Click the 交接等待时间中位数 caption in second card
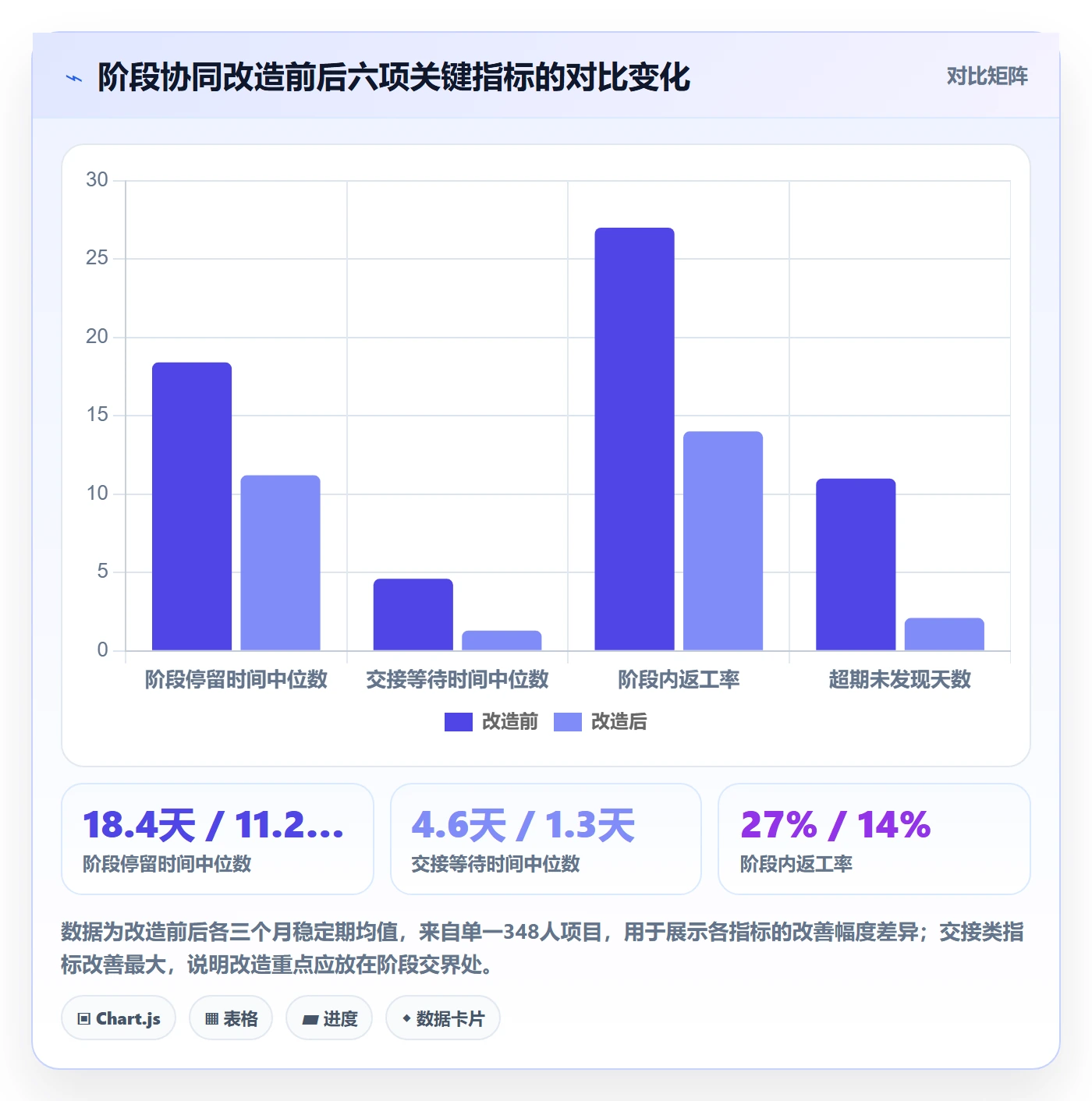1092x1101 pixels. tap(495, 864)
